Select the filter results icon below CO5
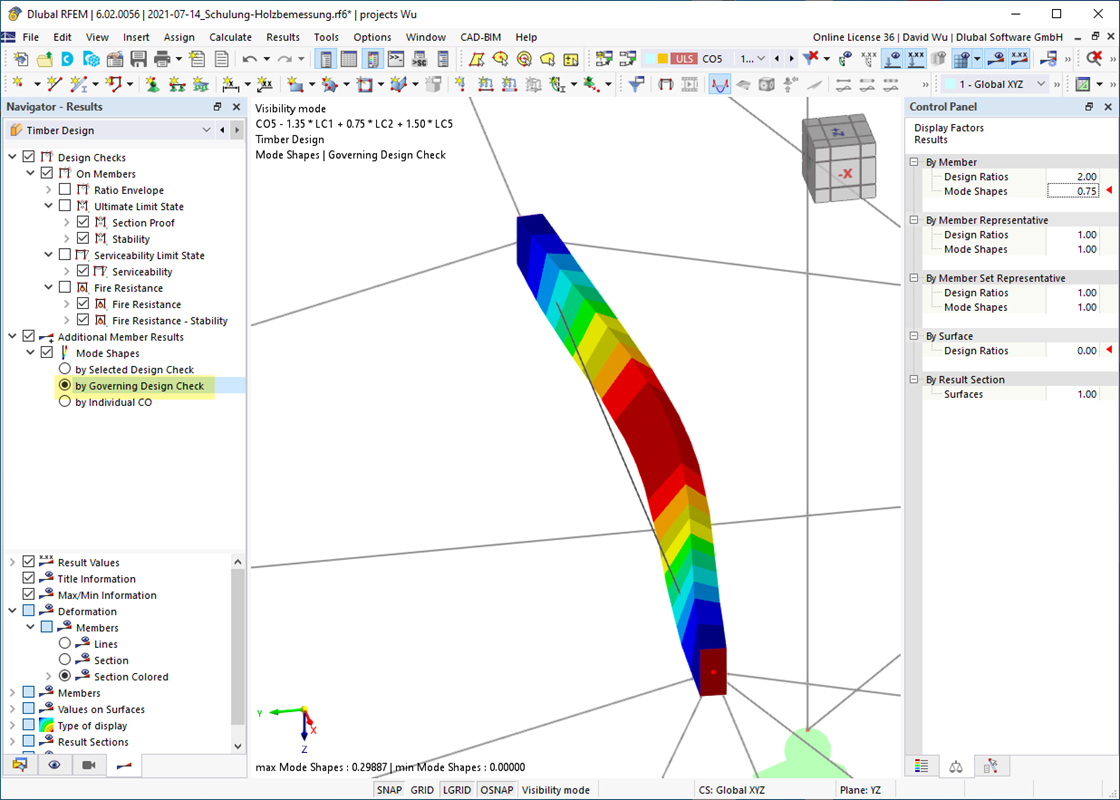This screenshot has height=800, width=1120. click(x=810, y=60)
